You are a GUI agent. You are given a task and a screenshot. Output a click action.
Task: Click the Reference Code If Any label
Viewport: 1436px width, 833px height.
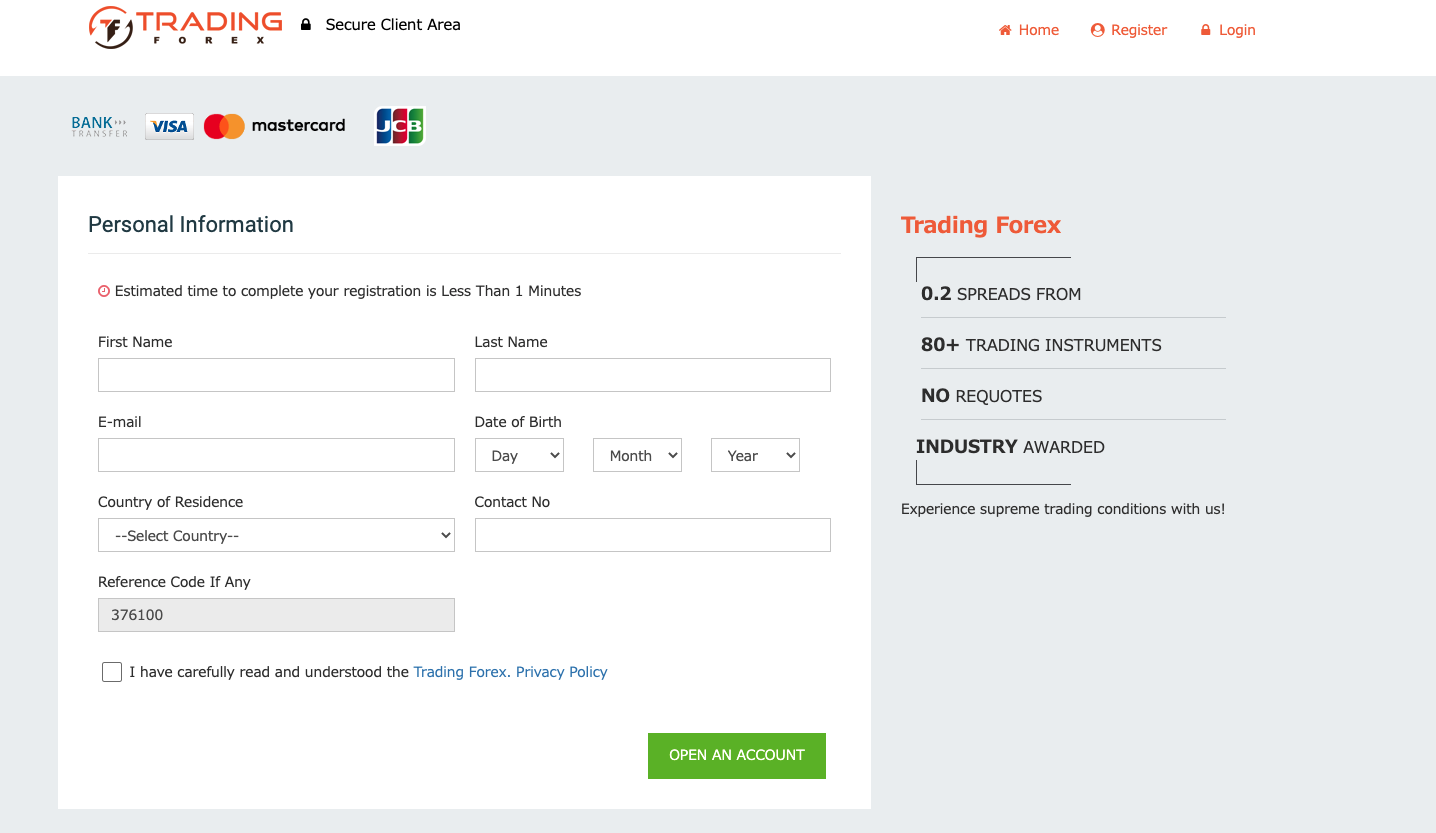point(174,582)
